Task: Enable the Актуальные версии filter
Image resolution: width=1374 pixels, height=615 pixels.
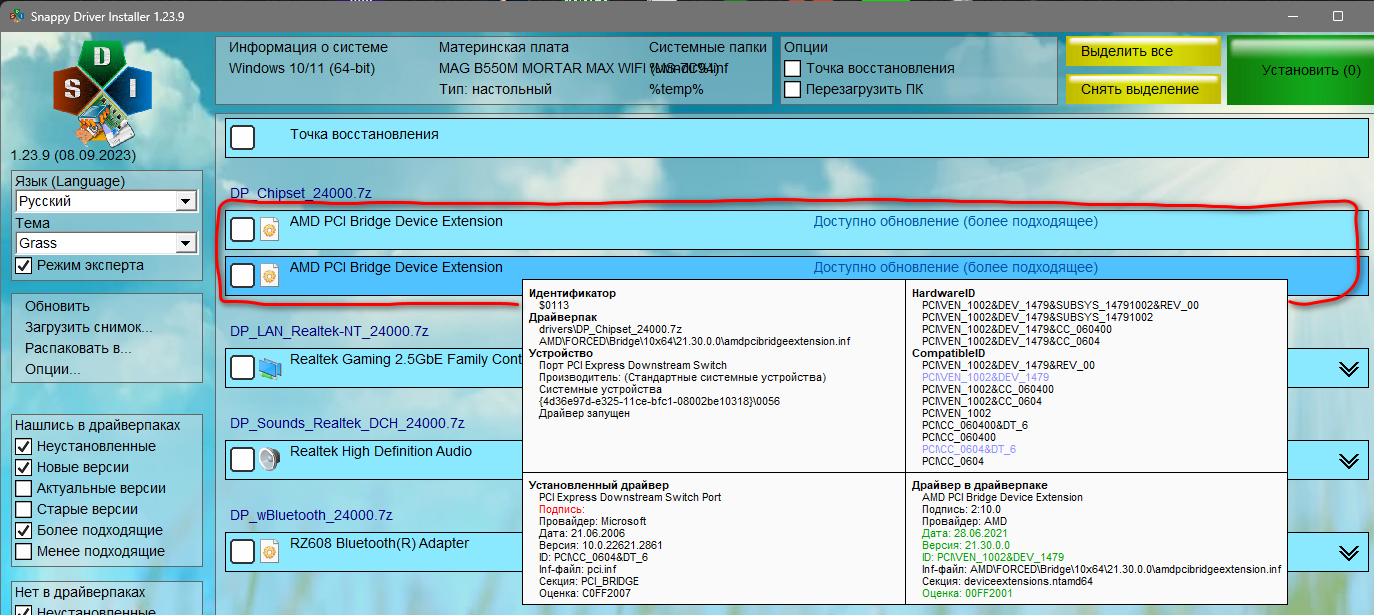Action: click(24, 488)
